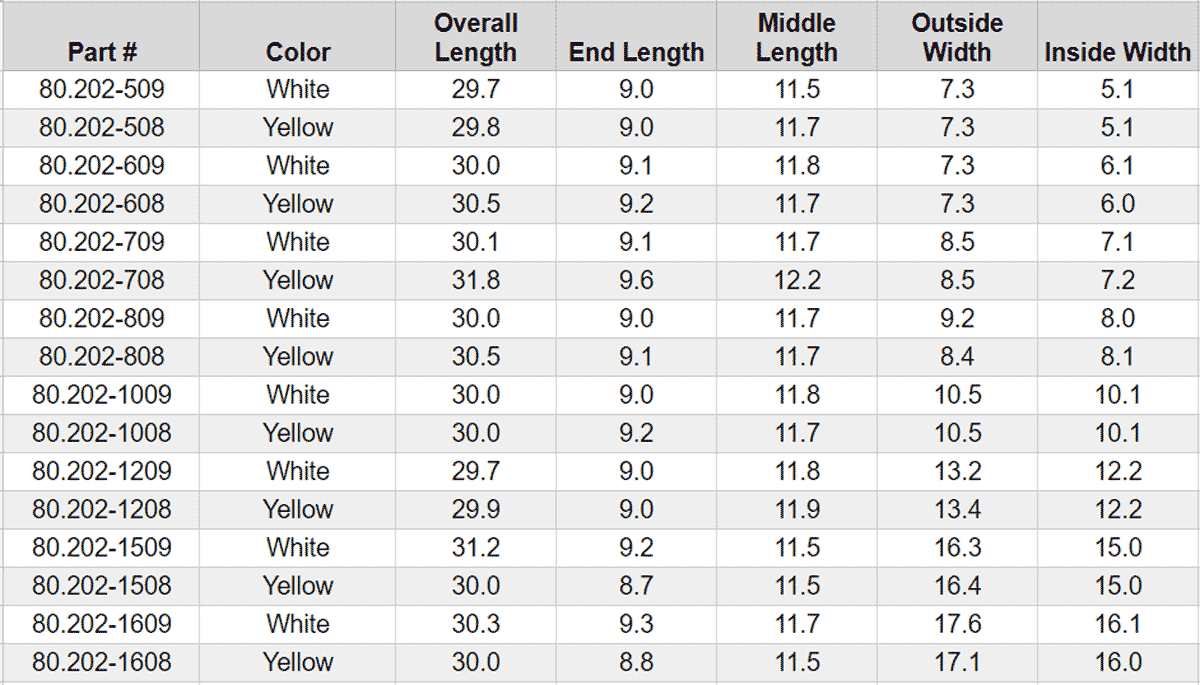Click outside width value 17.6
Image resolution: width=1200 pixels, height=685 pixels.
point(957,625)
